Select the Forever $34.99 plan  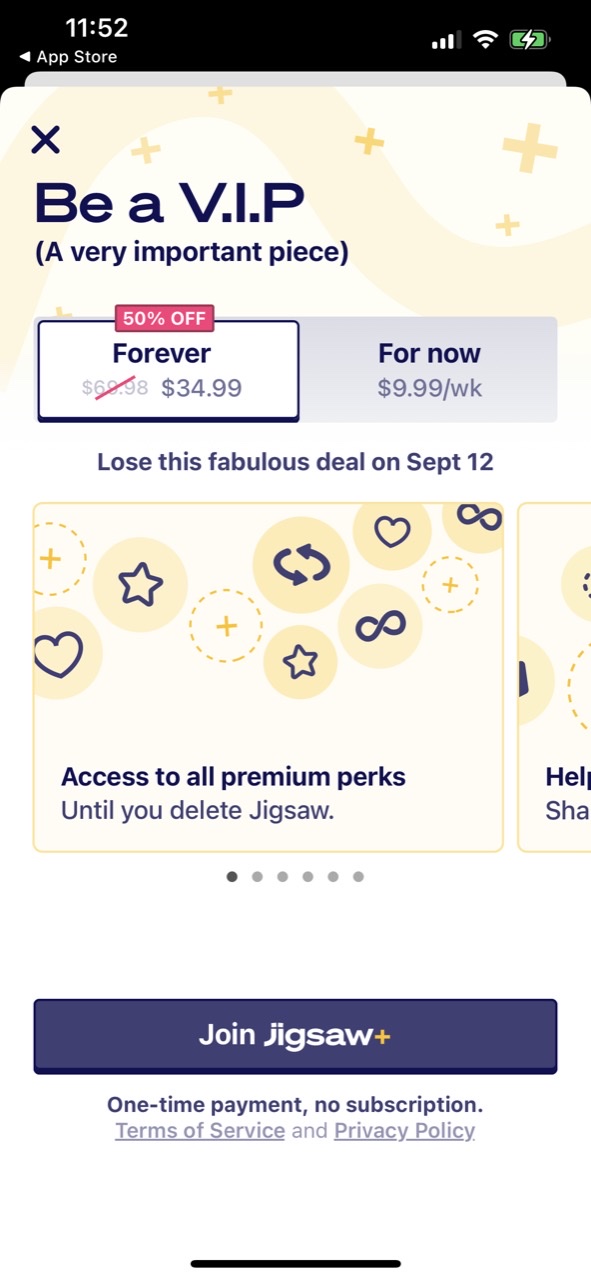tap(168, 370)
